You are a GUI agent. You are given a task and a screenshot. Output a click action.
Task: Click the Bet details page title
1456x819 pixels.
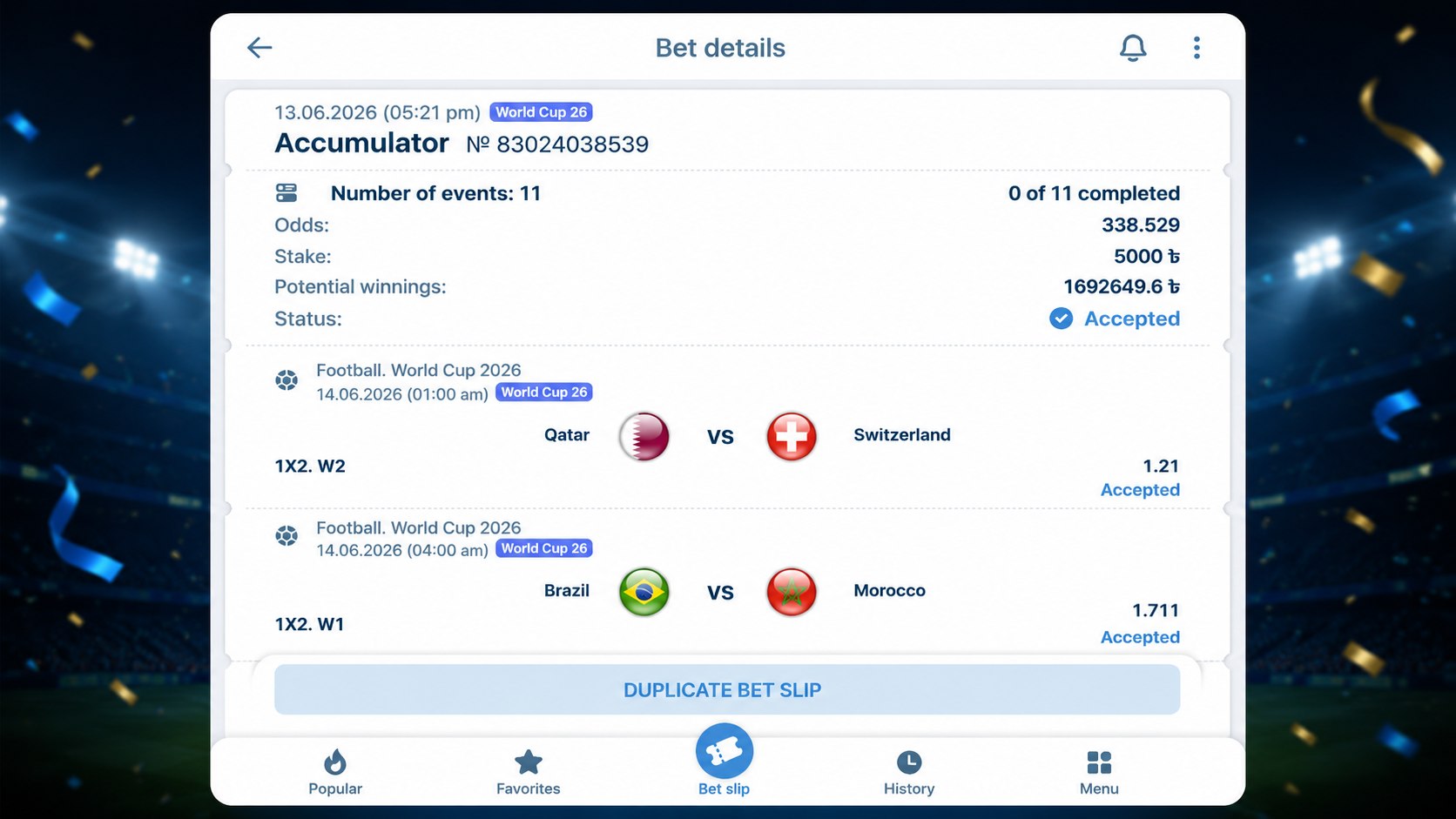[720, 48]
